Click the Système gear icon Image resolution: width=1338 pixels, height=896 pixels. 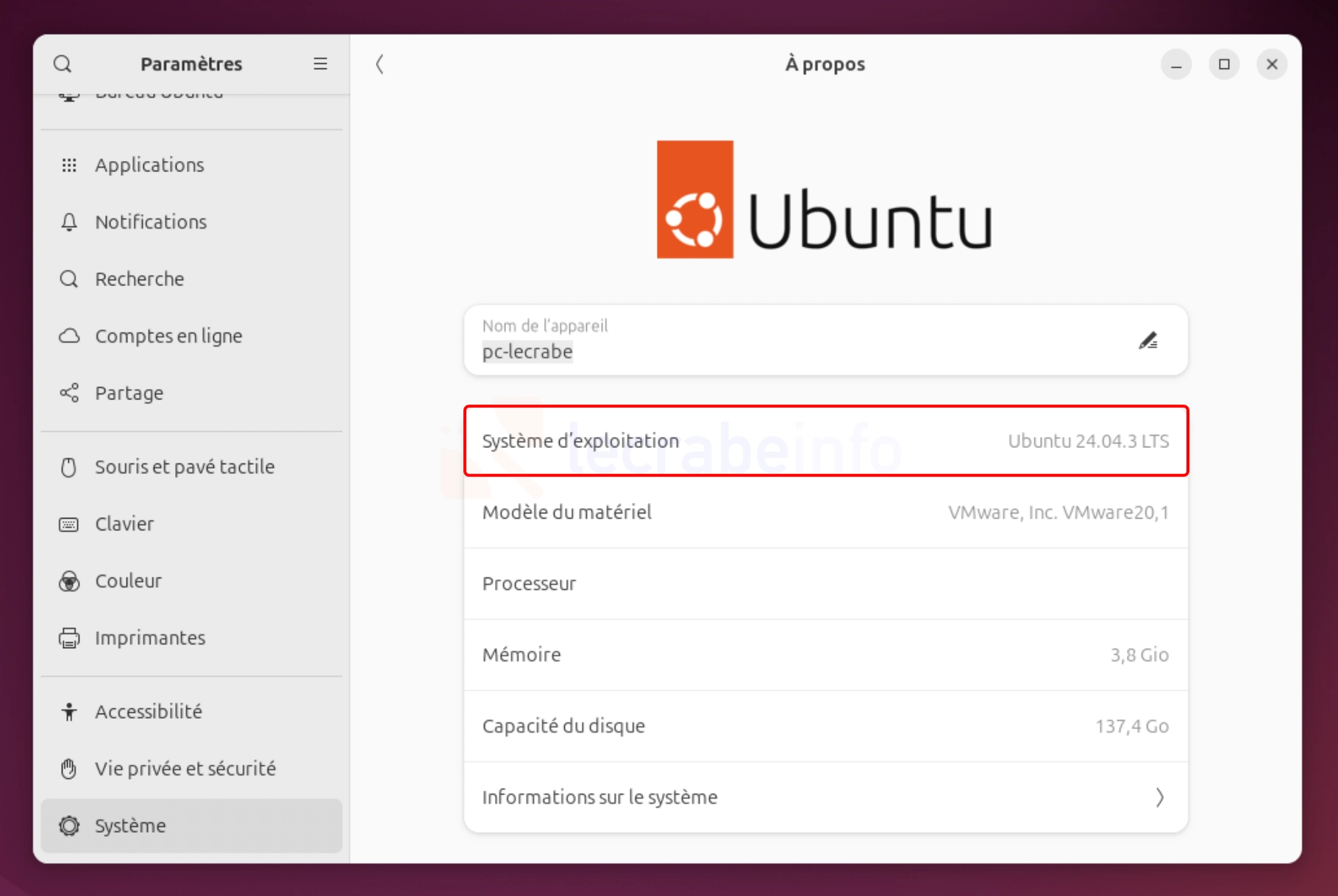[69, 825]
